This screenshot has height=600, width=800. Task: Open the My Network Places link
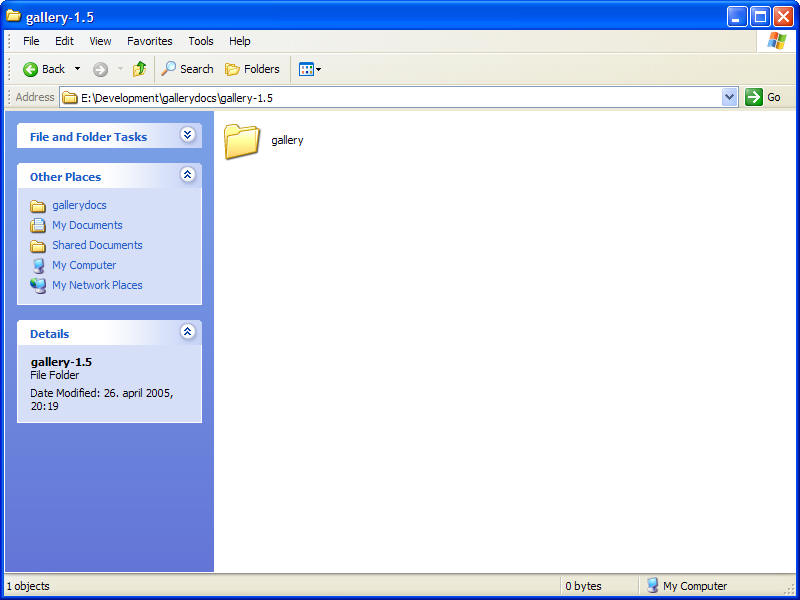click(97, 285)
